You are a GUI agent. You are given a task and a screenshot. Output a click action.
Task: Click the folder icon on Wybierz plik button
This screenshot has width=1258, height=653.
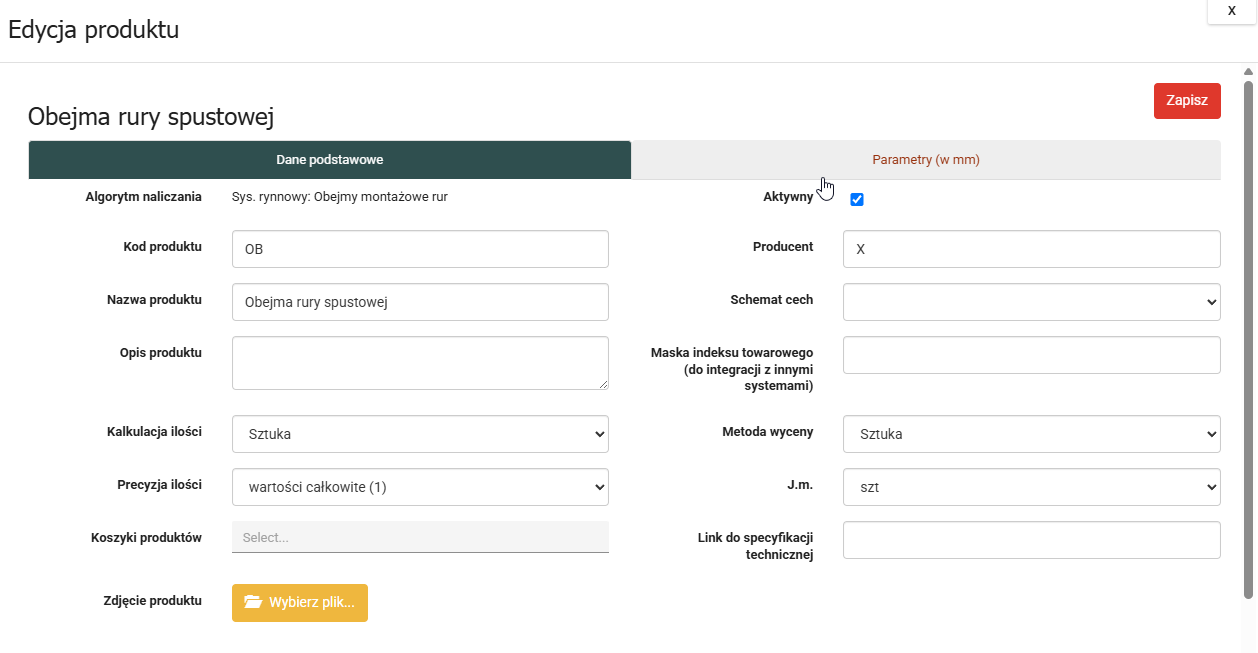click(x=252, y=602)
